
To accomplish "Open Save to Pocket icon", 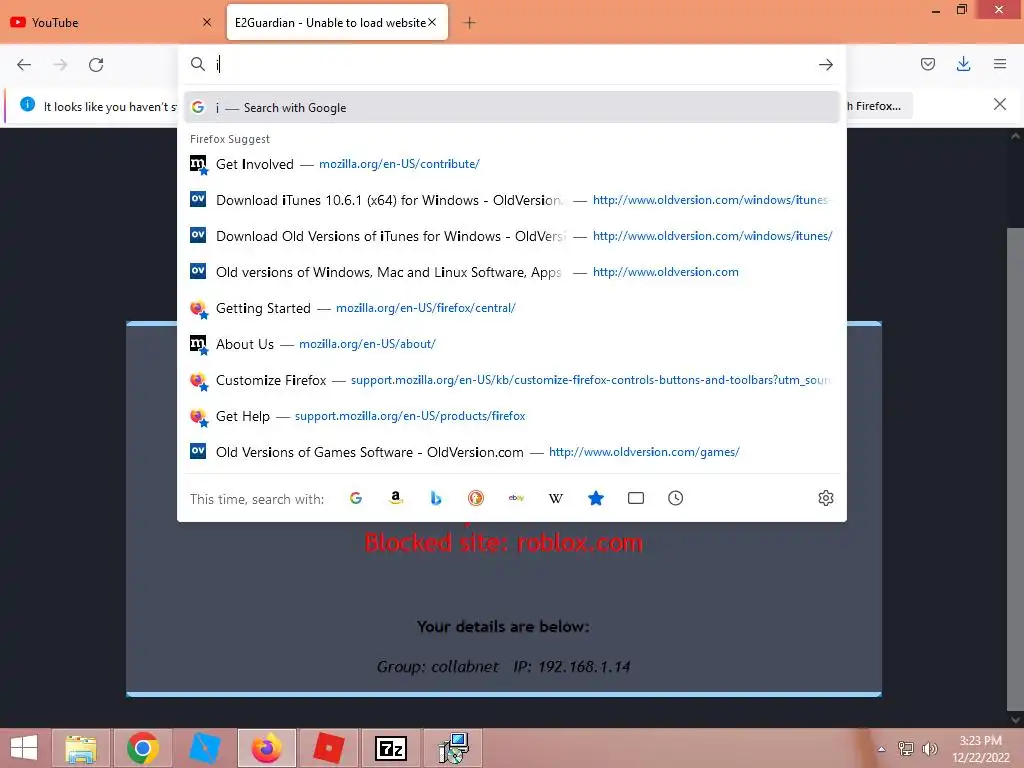I will pos(927,64).
